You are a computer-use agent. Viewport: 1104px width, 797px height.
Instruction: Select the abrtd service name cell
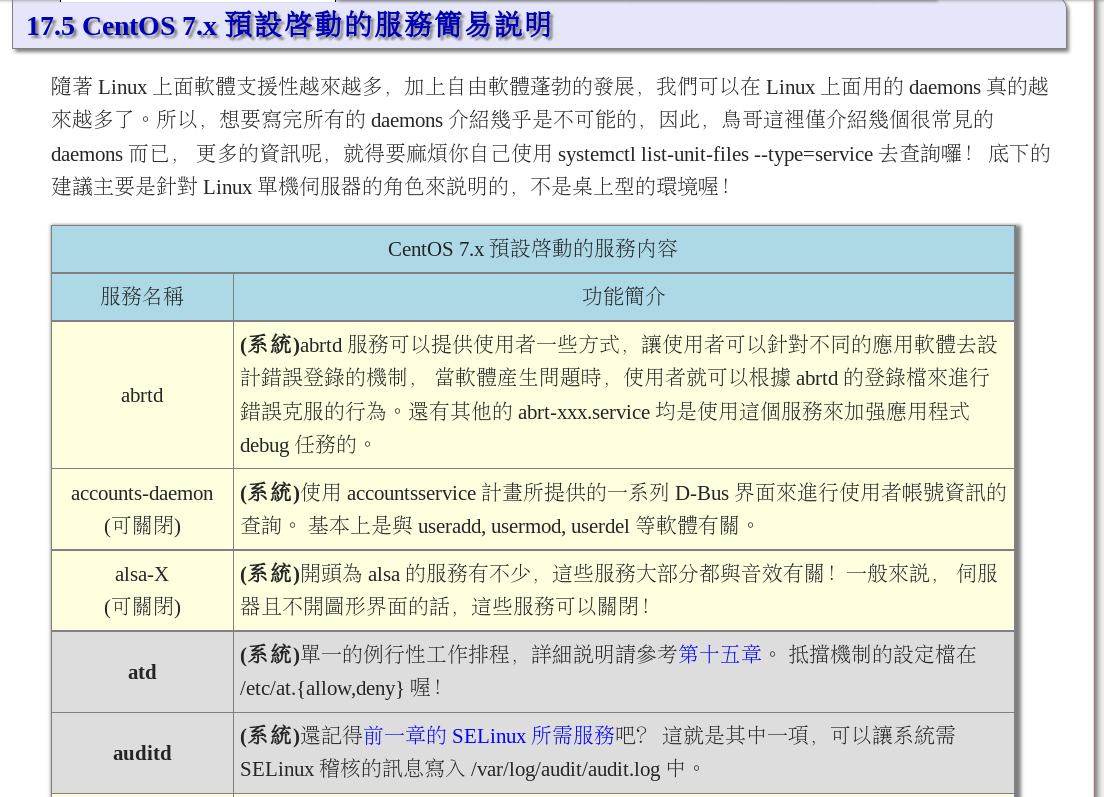pyautogui.click(x=142, y=396)
